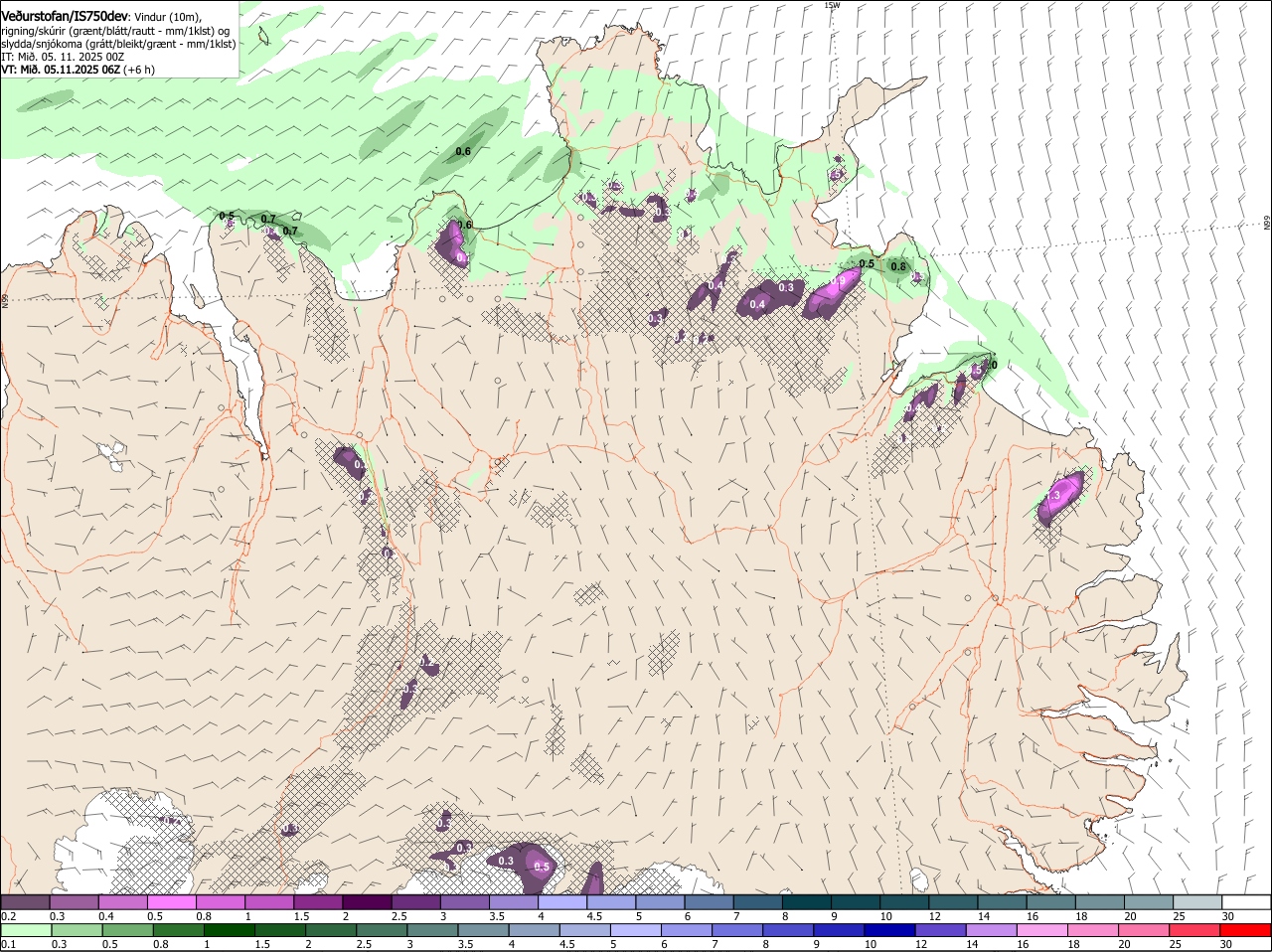The width and height of the screenshot is (1272, 952).
Task: Click the Veðurstofan/IS750dev title text
Action: (64, 17)
